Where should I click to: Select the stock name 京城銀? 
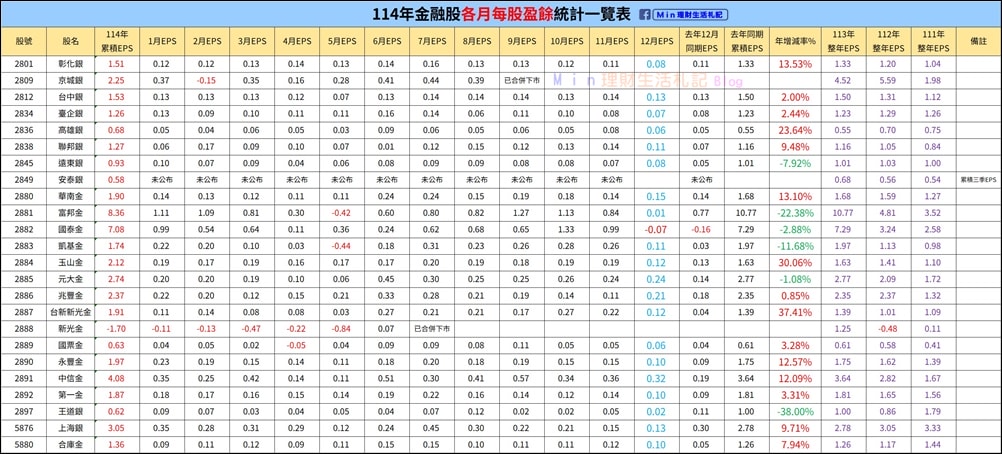point(71,81)
